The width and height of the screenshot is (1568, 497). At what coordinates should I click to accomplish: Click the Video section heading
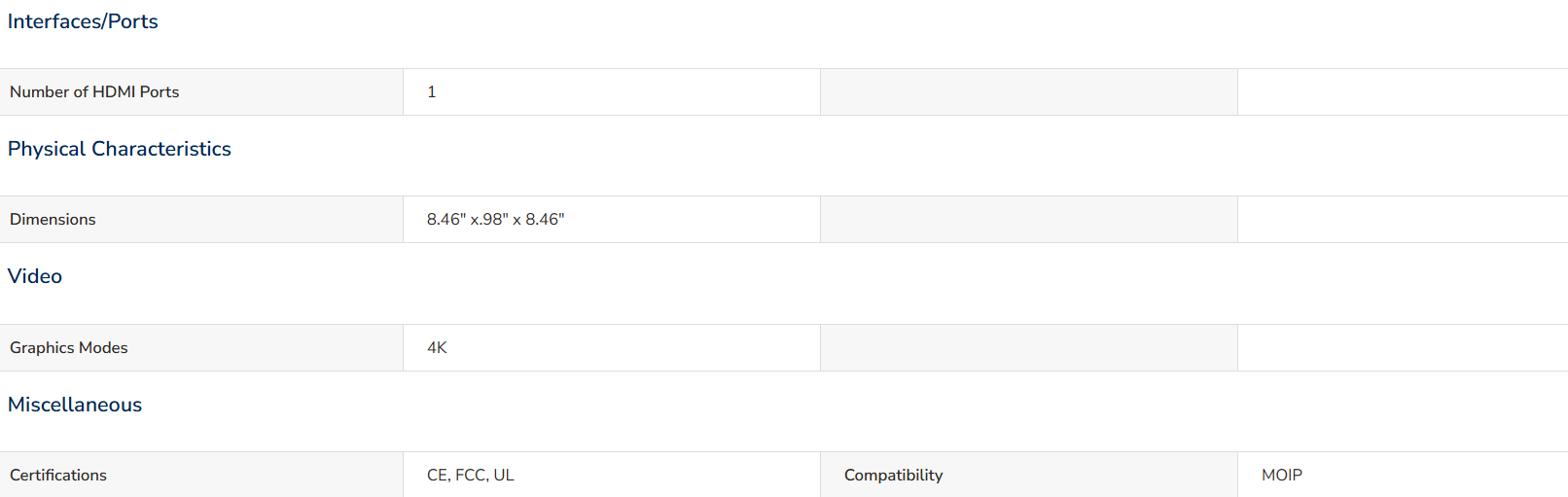[x=35, y=276]
